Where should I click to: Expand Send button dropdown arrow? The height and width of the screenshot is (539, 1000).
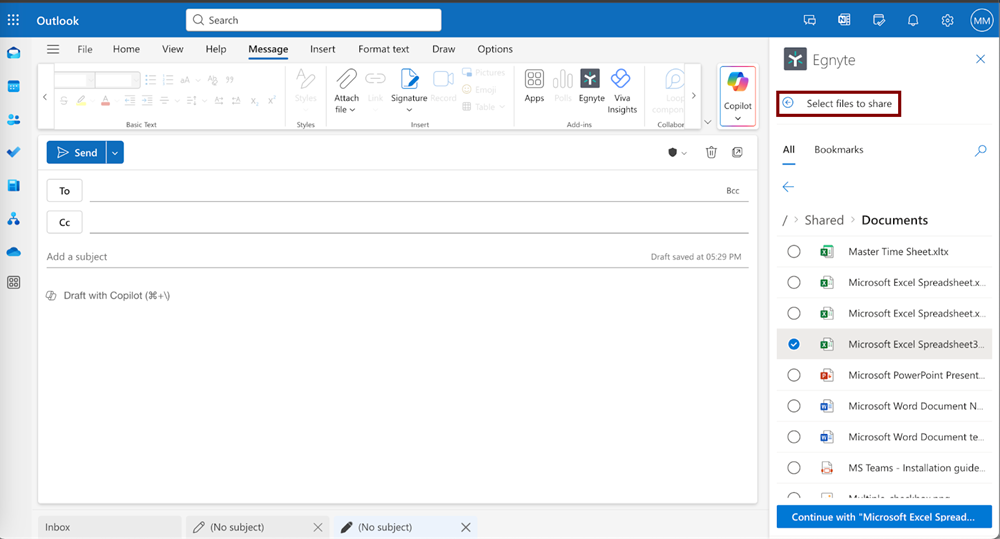tap(115, 152)
